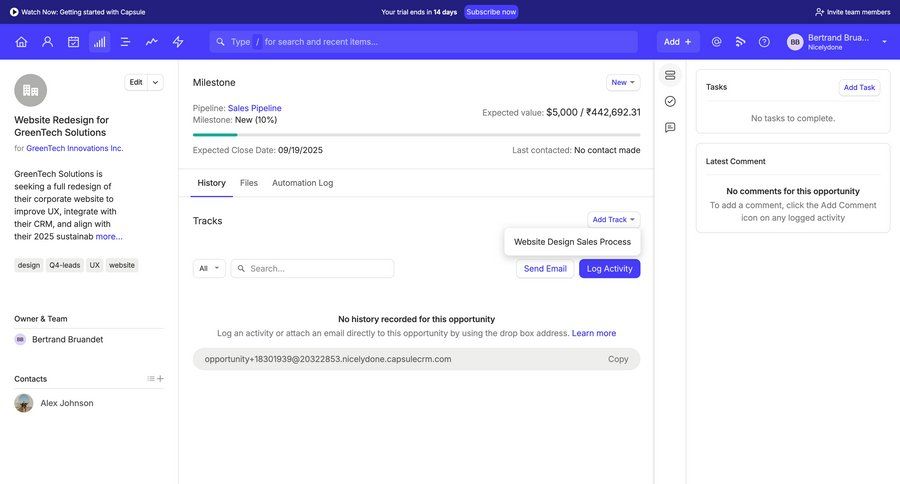The width and height of the screenshot is (900, 484).
Task: Show the tasks checkmark icon in side rail
Action: [670, 102]
